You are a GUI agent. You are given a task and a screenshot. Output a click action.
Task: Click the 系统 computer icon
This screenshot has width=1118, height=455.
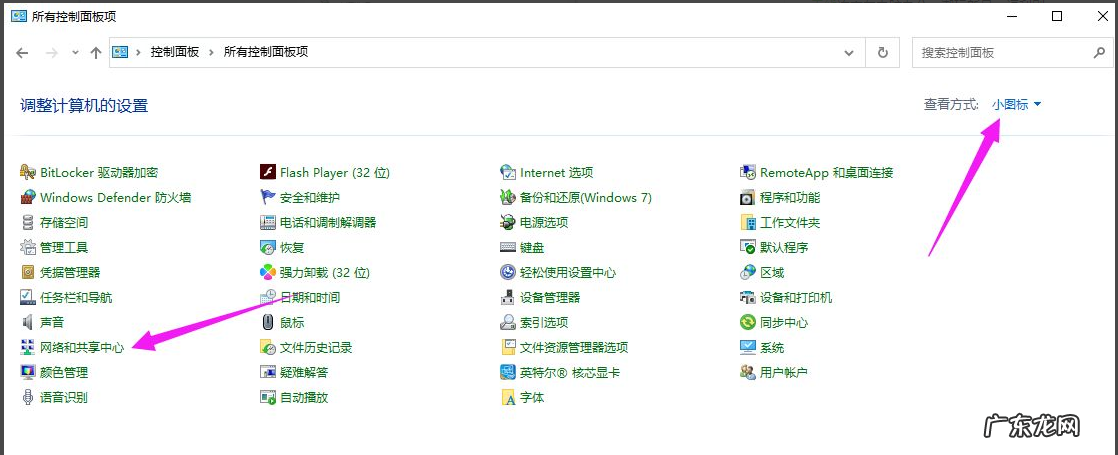click(x=747, y=347)
